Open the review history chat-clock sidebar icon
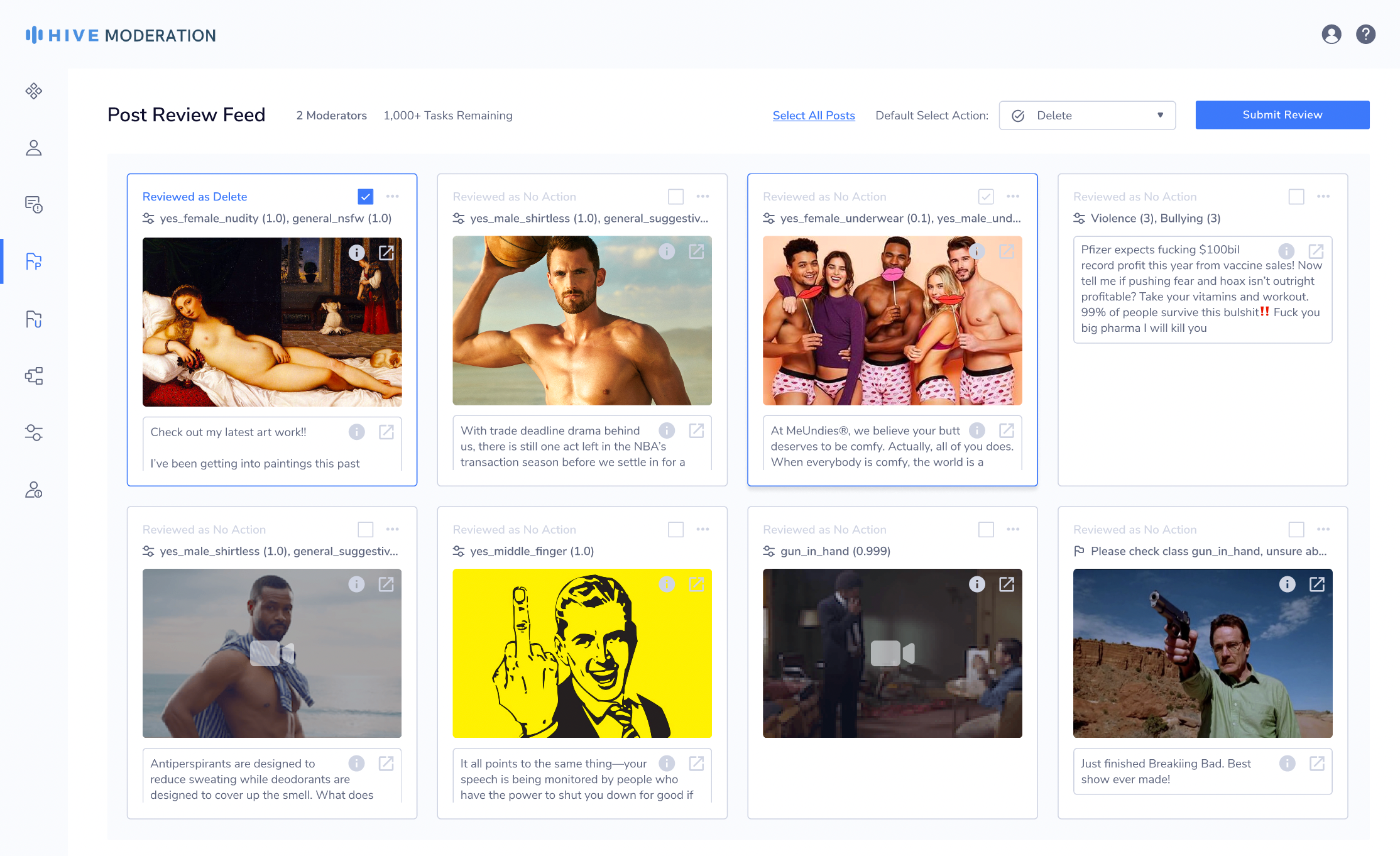This screenshot has width=1400, height=856. pos(34,204)
